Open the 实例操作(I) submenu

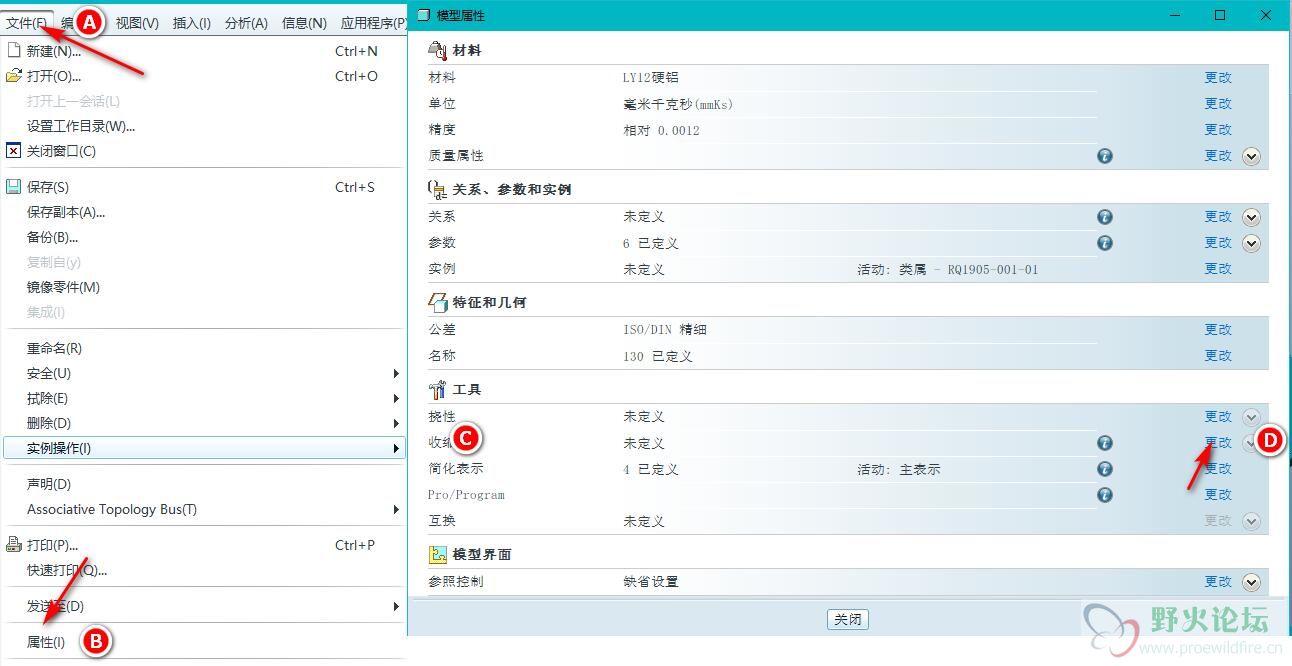click(202, 448)
